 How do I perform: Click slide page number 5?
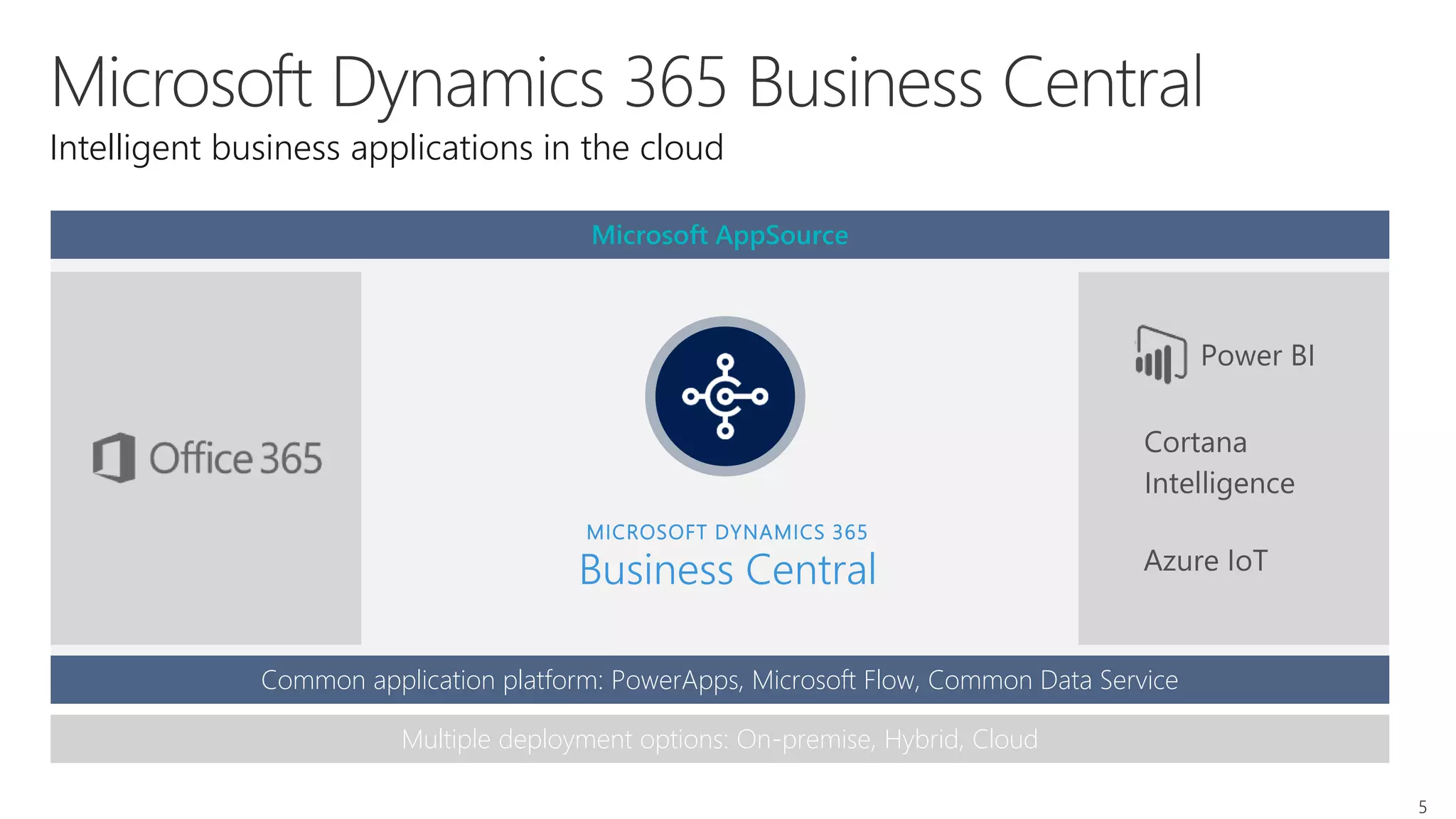pos(1423,807)
